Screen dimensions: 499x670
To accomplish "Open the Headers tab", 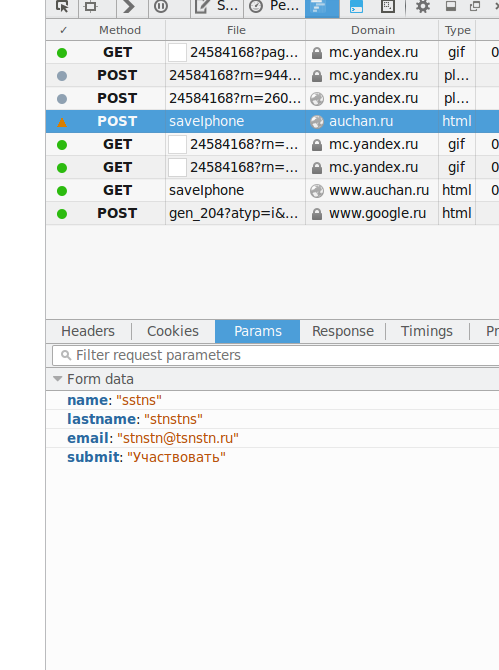I will pyautogui.click(x=88, y=331).
